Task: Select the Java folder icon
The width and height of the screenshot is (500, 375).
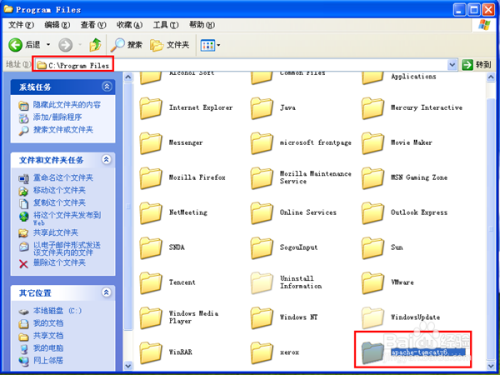Action: click(262, 108)
